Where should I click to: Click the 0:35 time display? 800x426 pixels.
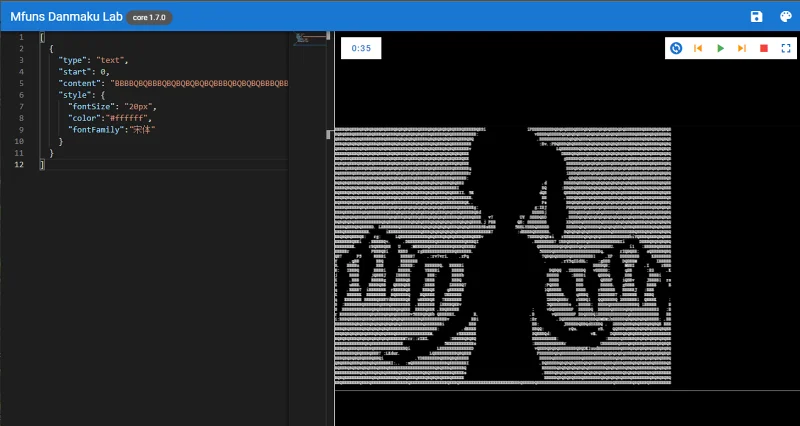tap(361, 48)
